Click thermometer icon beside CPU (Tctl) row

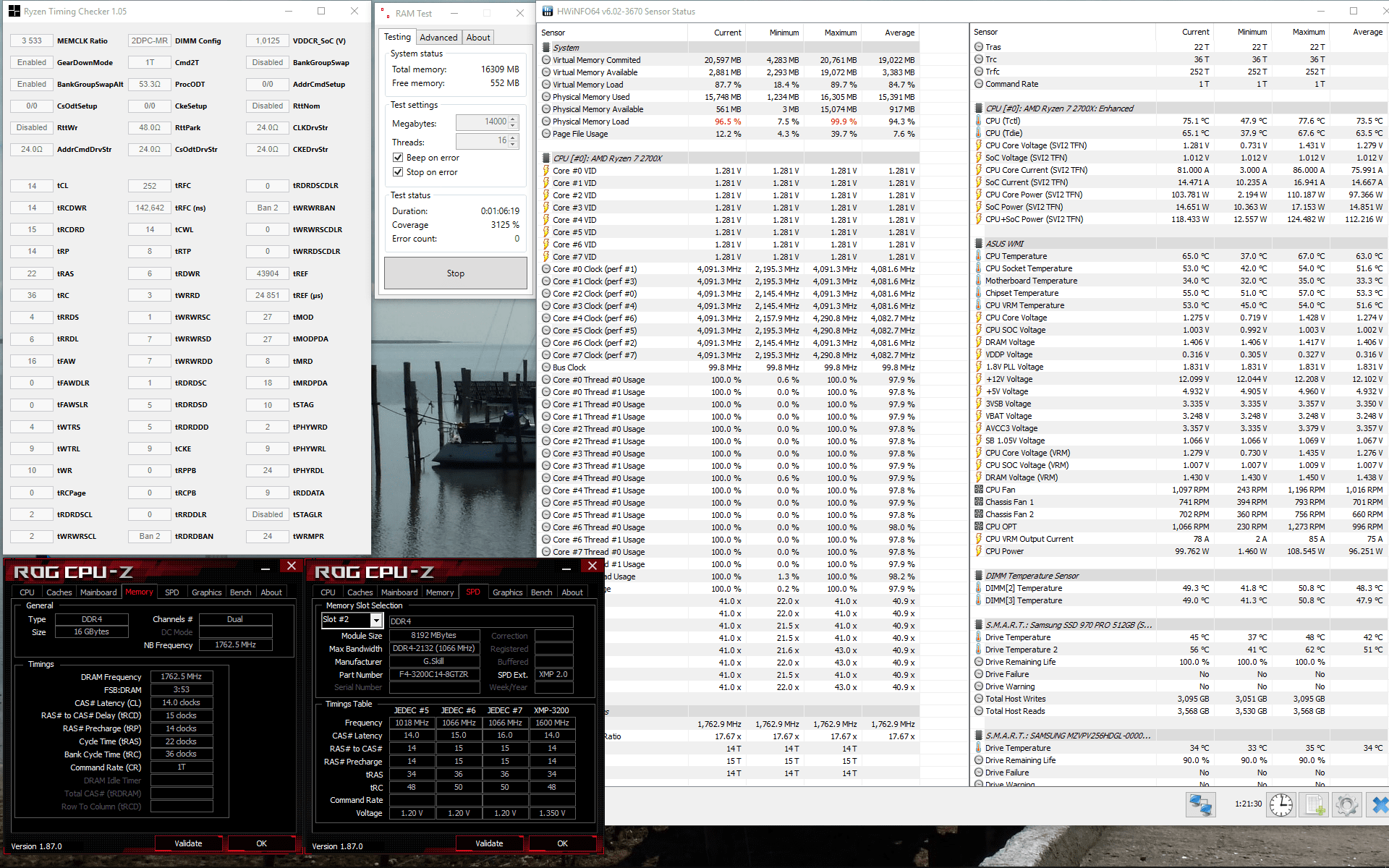979,121
